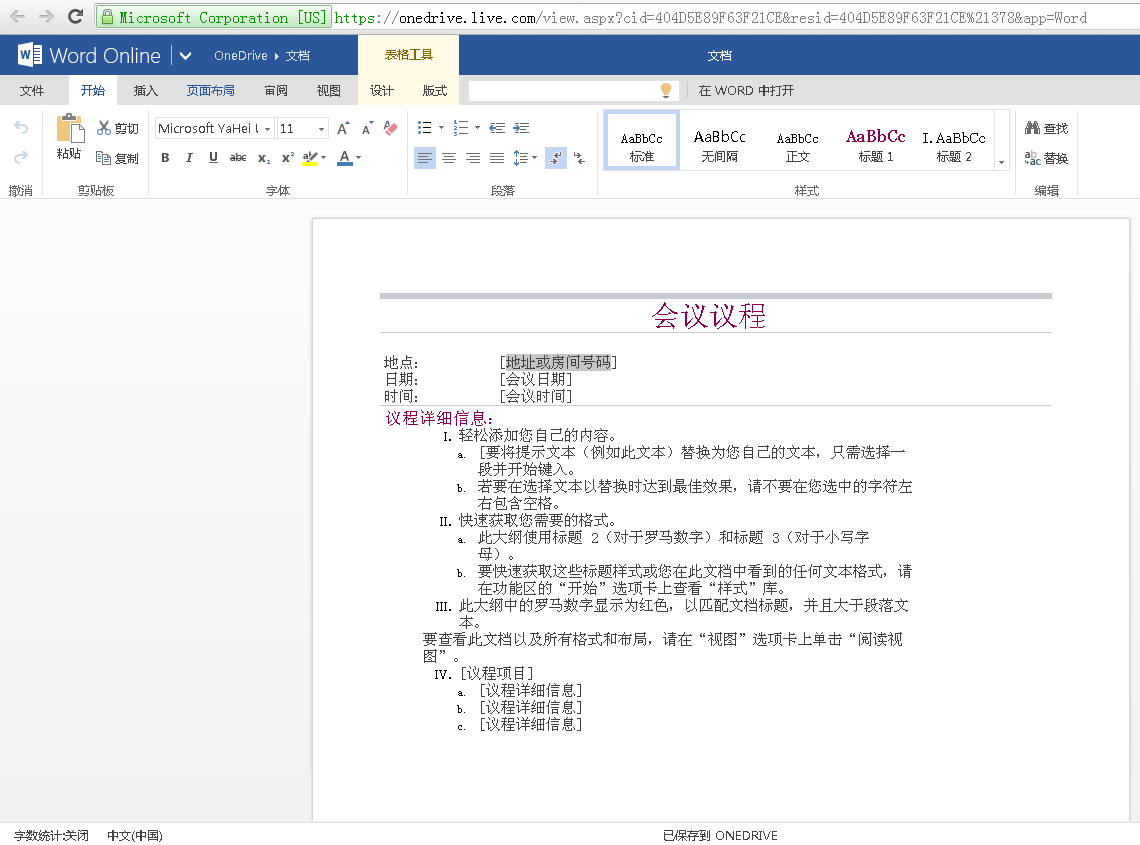
Task: Apply subscript formatting with the x₂ icon
Action: point(263,158)
